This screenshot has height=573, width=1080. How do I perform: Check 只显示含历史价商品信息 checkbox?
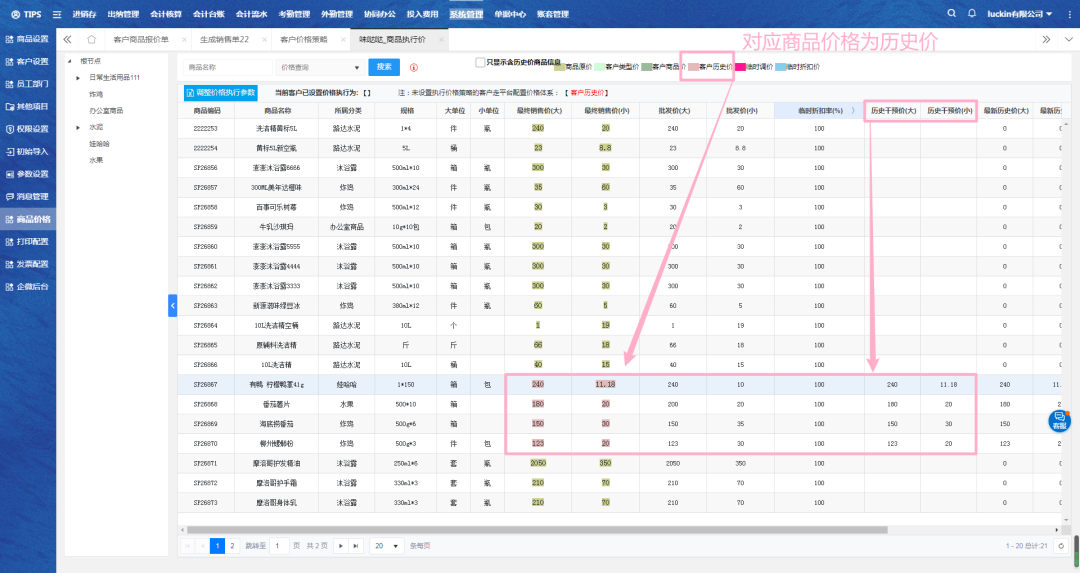click(x=480, y=62)
